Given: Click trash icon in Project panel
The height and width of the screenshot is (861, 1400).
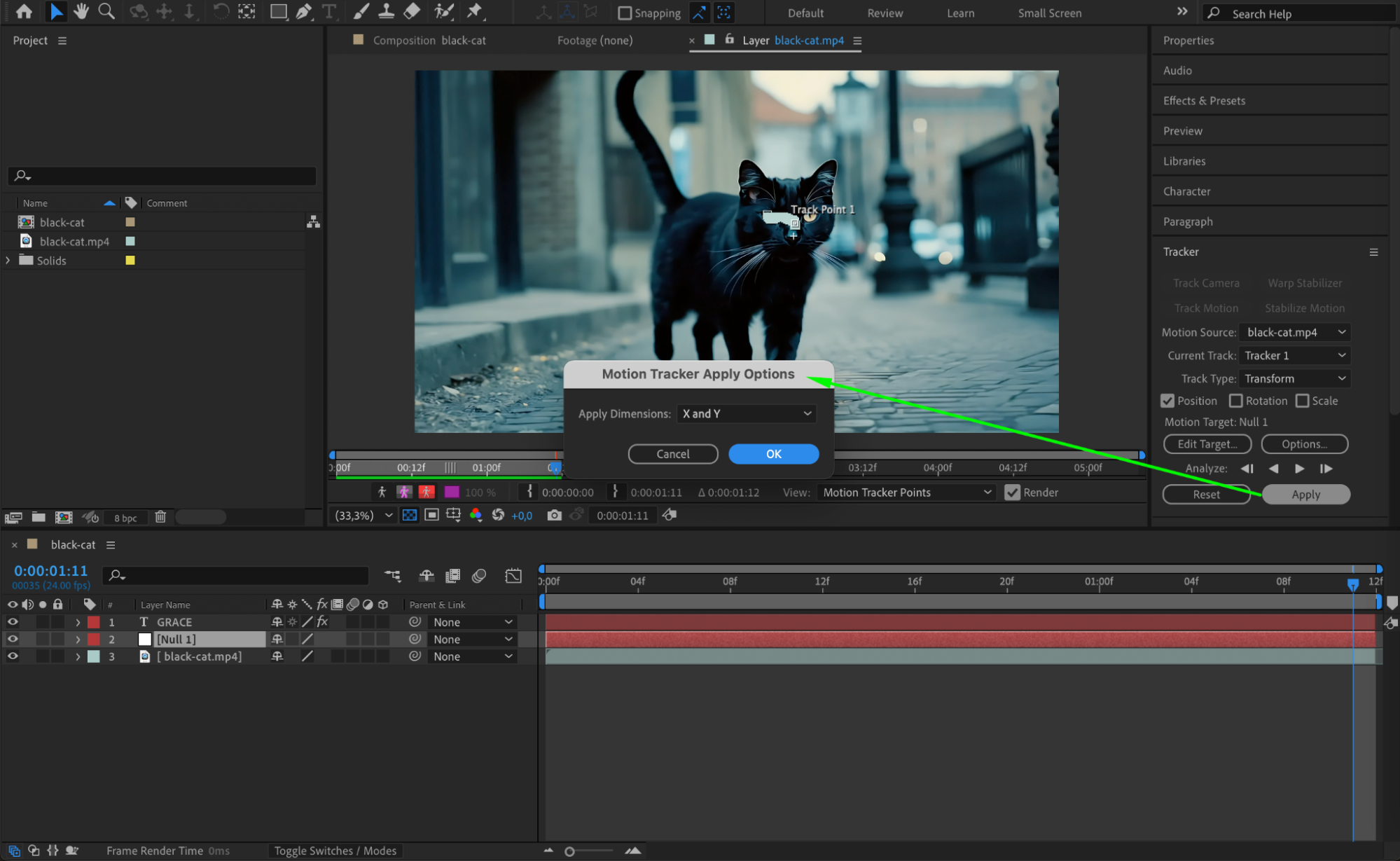Looking at the screenshot, I should 160,517.
